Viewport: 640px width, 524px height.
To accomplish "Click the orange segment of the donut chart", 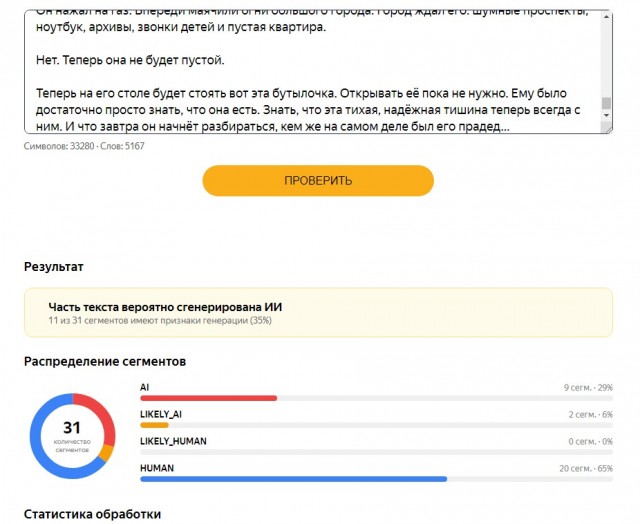I will click(x=107, y=452).
